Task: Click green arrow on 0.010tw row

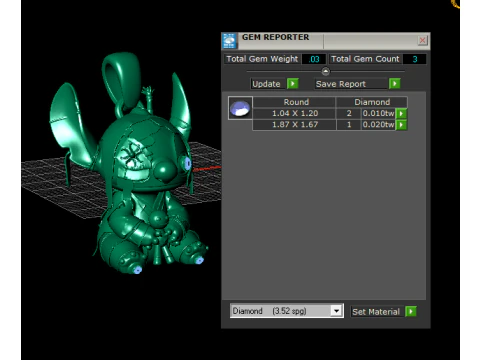Action: click(x=401, y=113)
